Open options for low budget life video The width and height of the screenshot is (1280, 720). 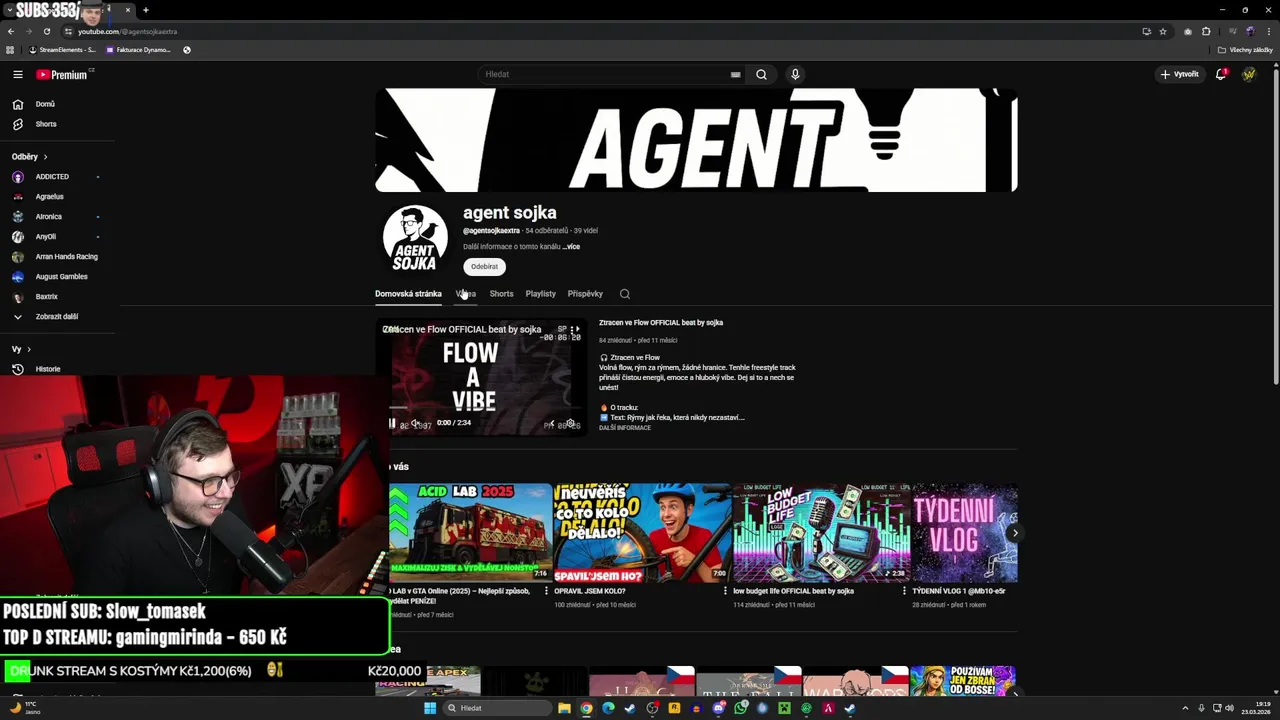(x=904, y=591)
